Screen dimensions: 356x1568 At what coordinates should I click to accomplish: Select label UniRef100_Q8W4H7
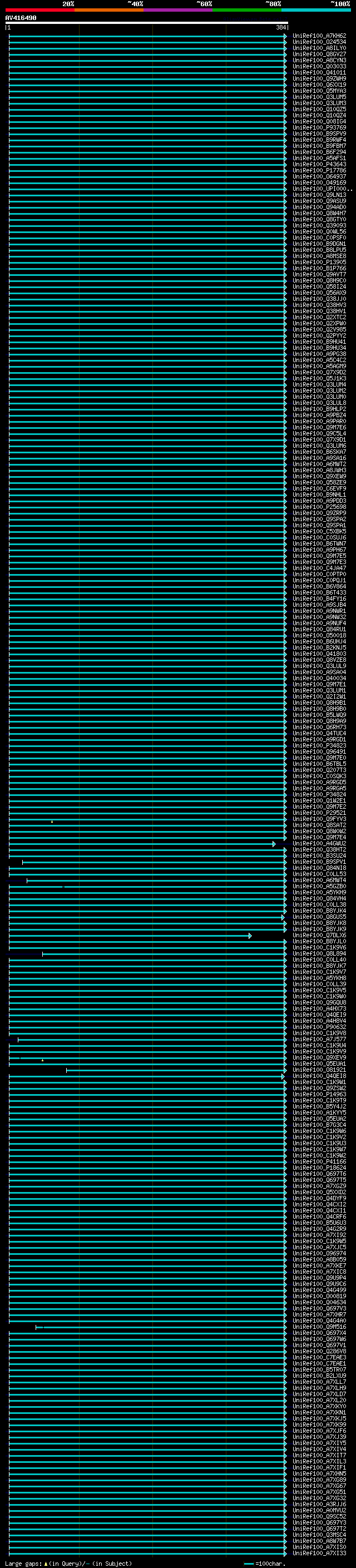point(319,213)
